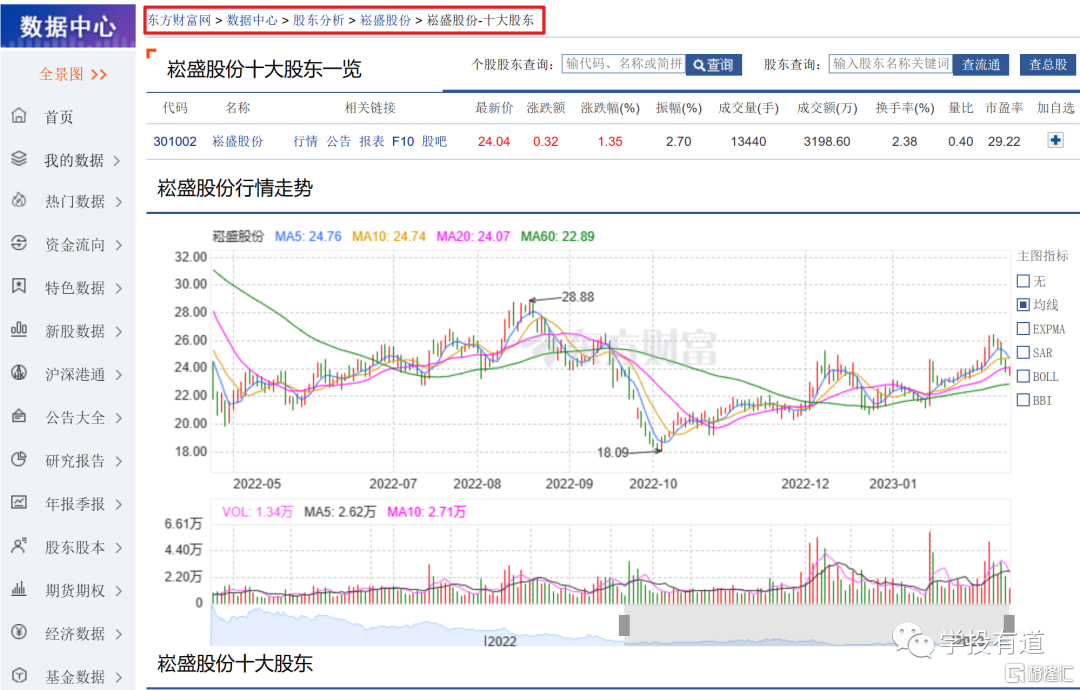Open the F10 related link

(403, 141)
